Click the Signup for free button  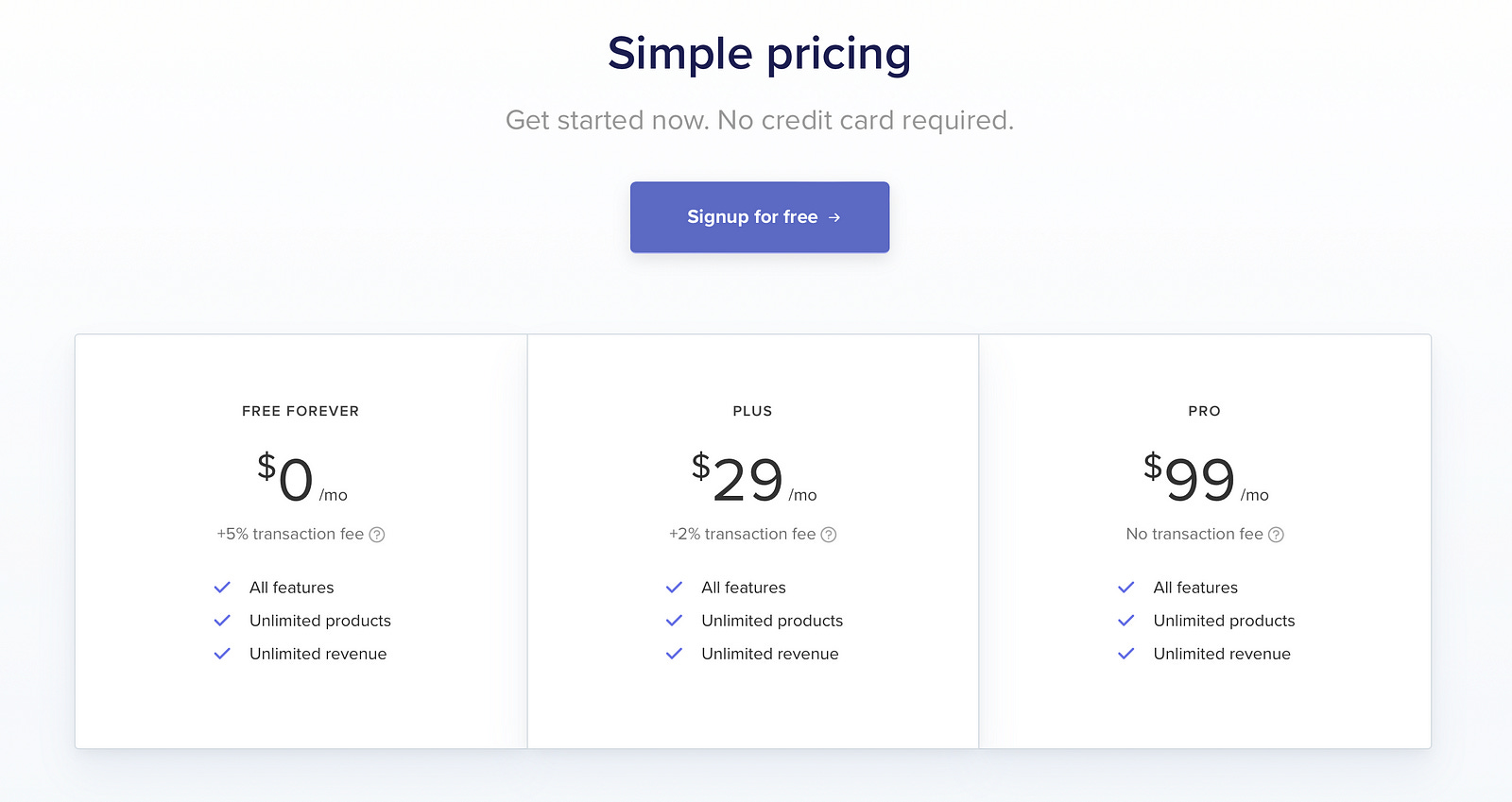pos(759,217)
